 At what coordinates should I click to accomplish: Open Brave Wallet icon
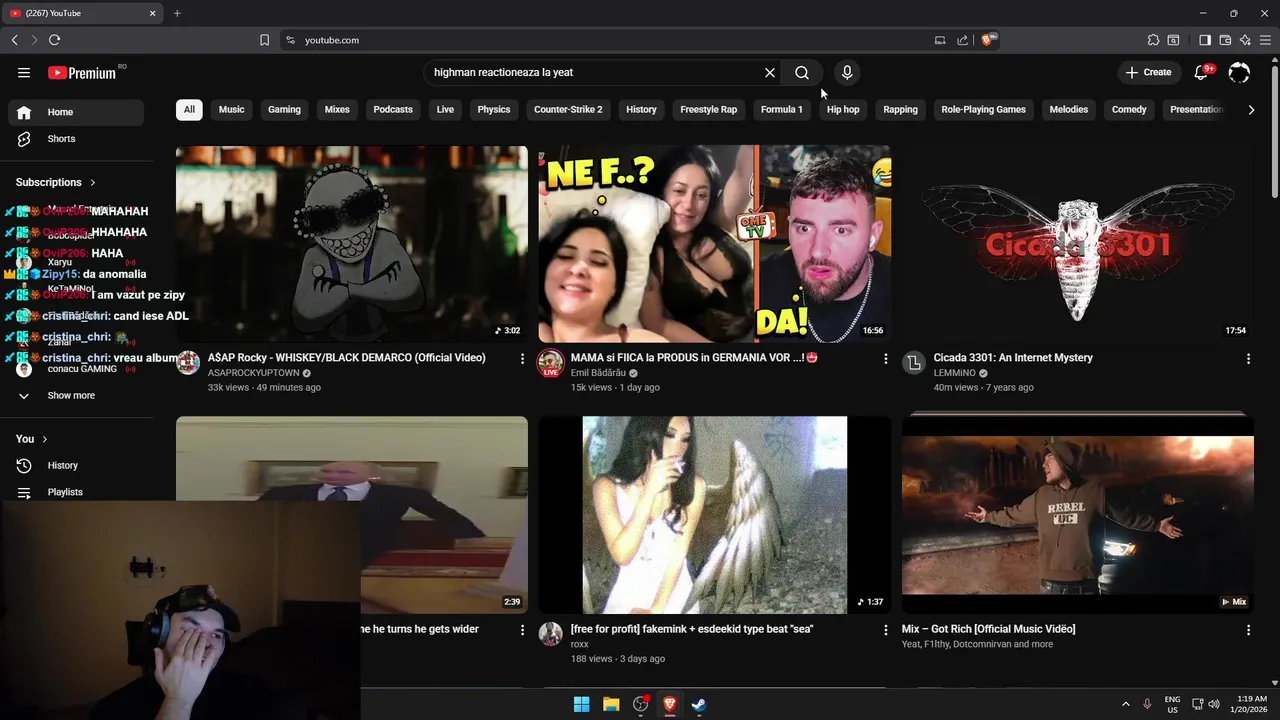[x=1225, y=40]
